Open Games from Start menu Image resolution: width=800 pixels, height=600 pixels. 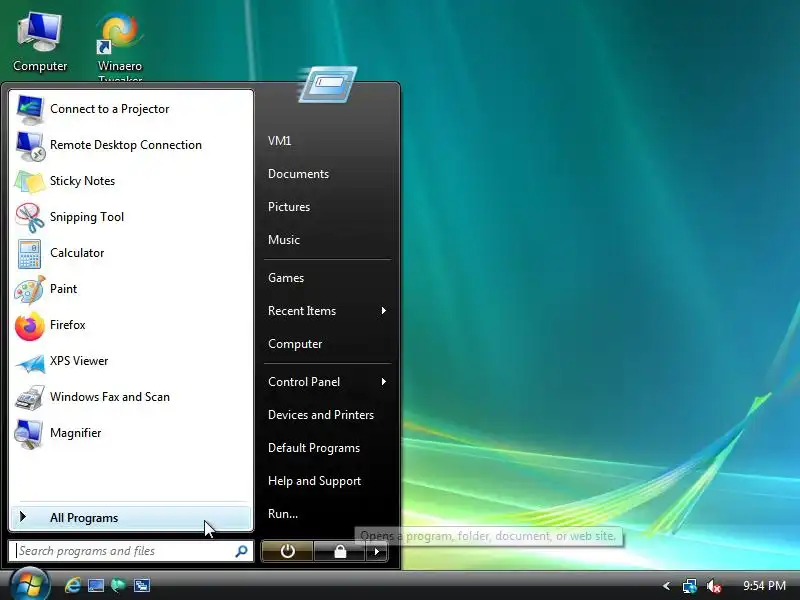tap(286, 278)
